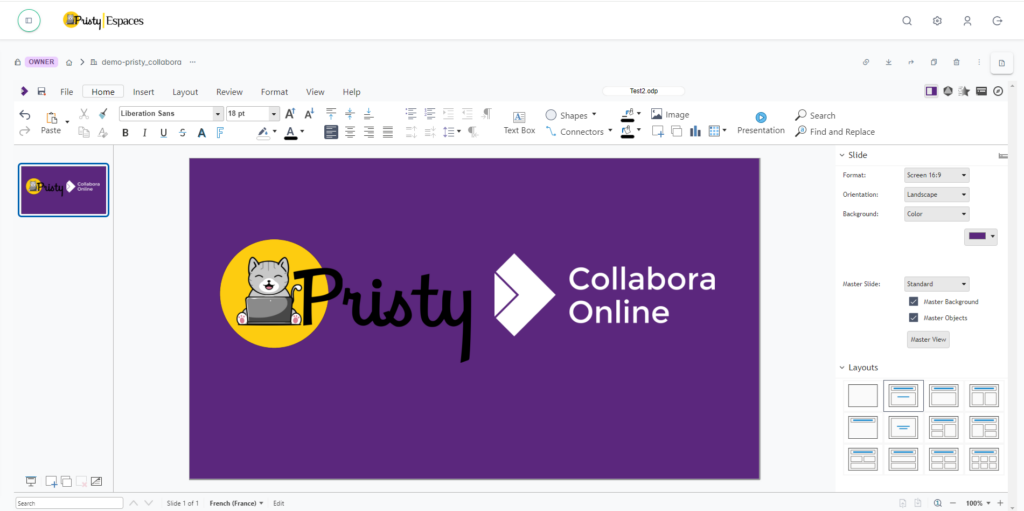This screenshot has width=1024, height=511.
Task: Toggle the Master Objects checkbox
Action: coord(913,318)
